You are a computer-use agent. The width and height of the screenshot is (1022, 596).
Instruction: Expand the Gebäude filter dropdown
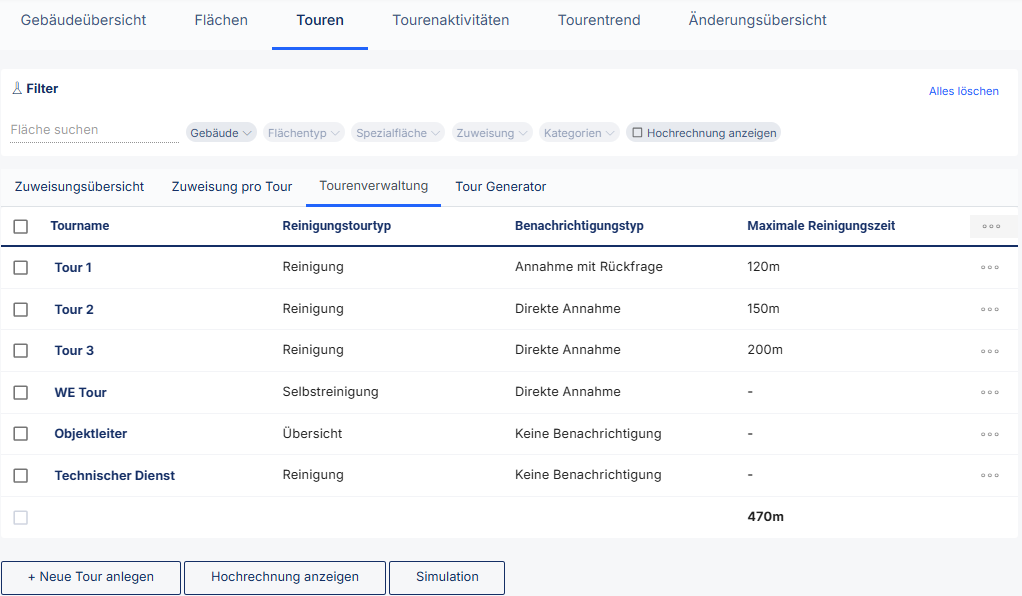coord(221,133)
